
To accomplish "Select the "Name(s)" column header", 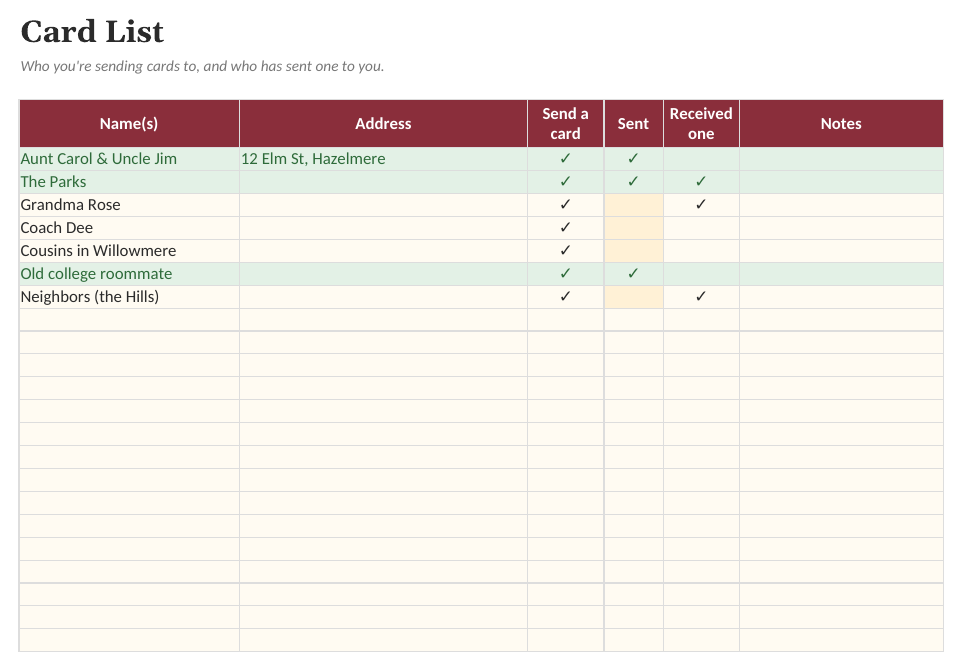I will click(129, 124).
